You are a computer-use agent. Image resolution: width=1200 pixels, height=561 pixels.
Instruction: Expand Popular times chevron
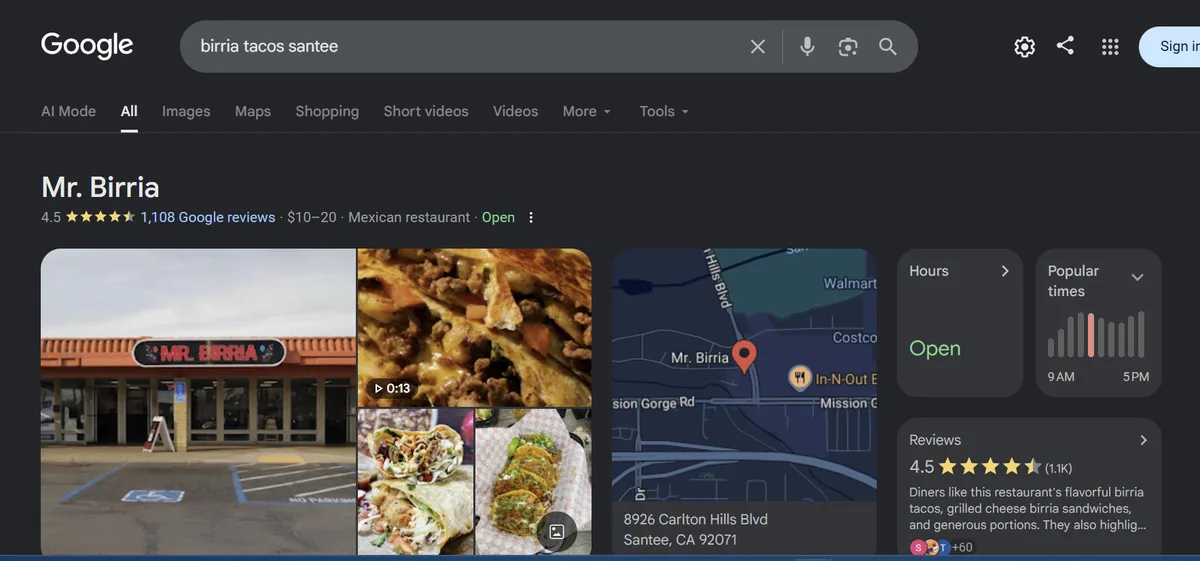click(x=1137, y=277)
